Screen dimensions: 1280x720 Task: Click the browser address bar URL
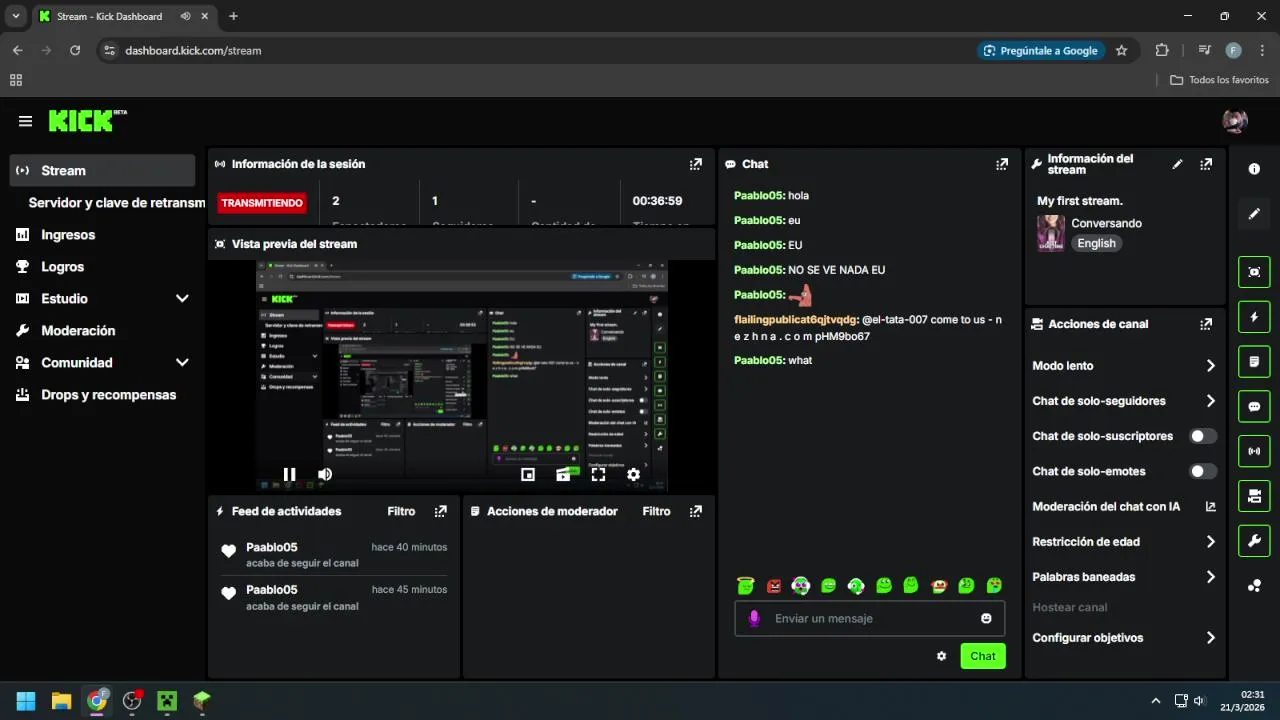(x=193, y=50)
